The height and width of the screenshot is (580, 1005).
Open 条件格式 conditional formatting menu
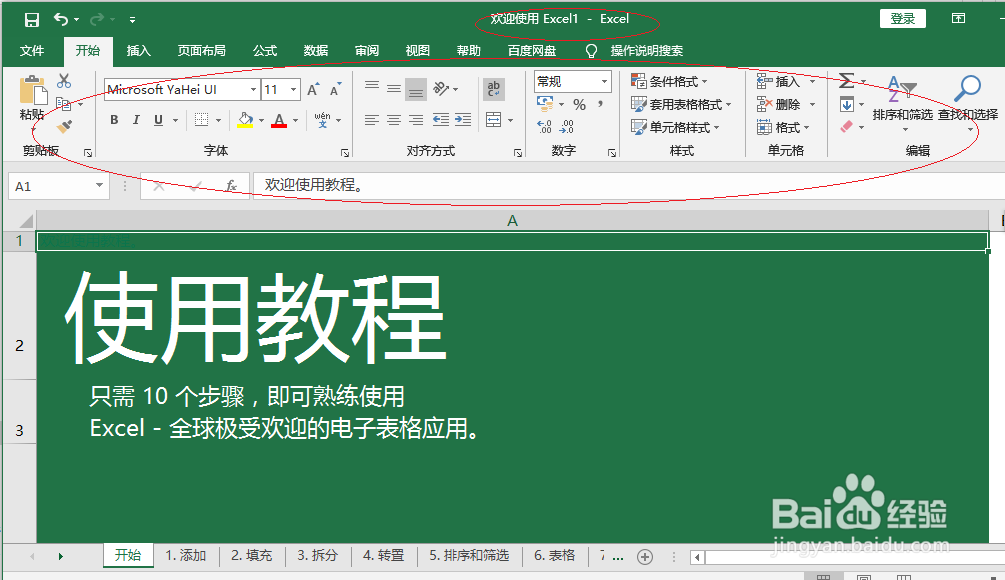pos(669,81)
